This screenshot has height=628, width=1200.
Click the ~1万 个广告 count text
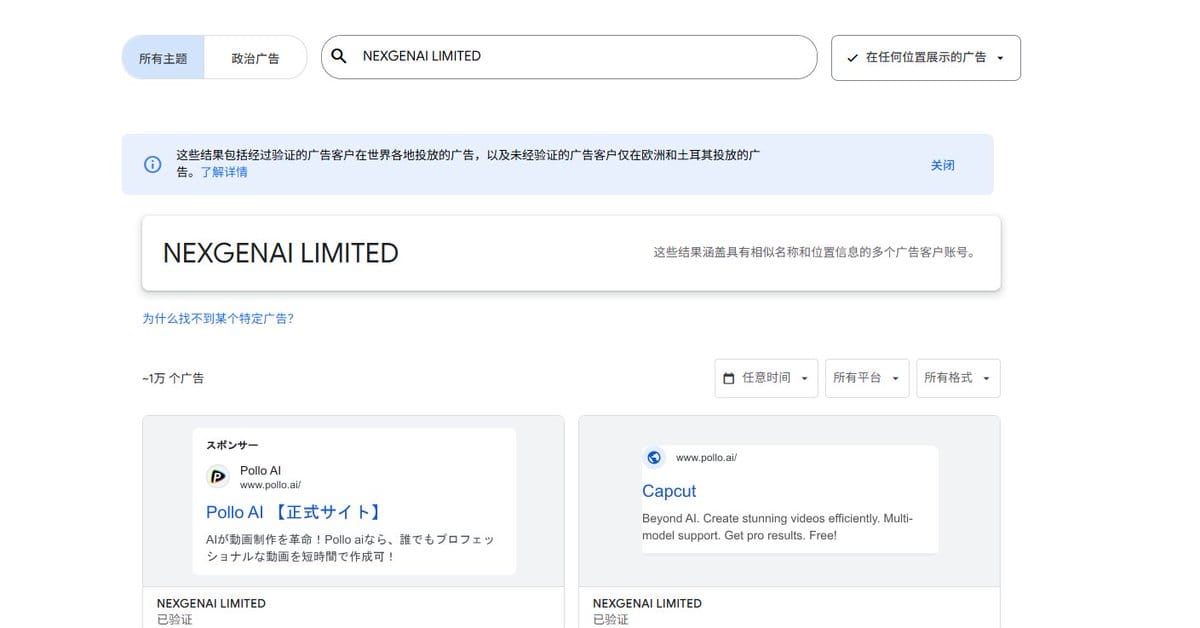[173, 378]
